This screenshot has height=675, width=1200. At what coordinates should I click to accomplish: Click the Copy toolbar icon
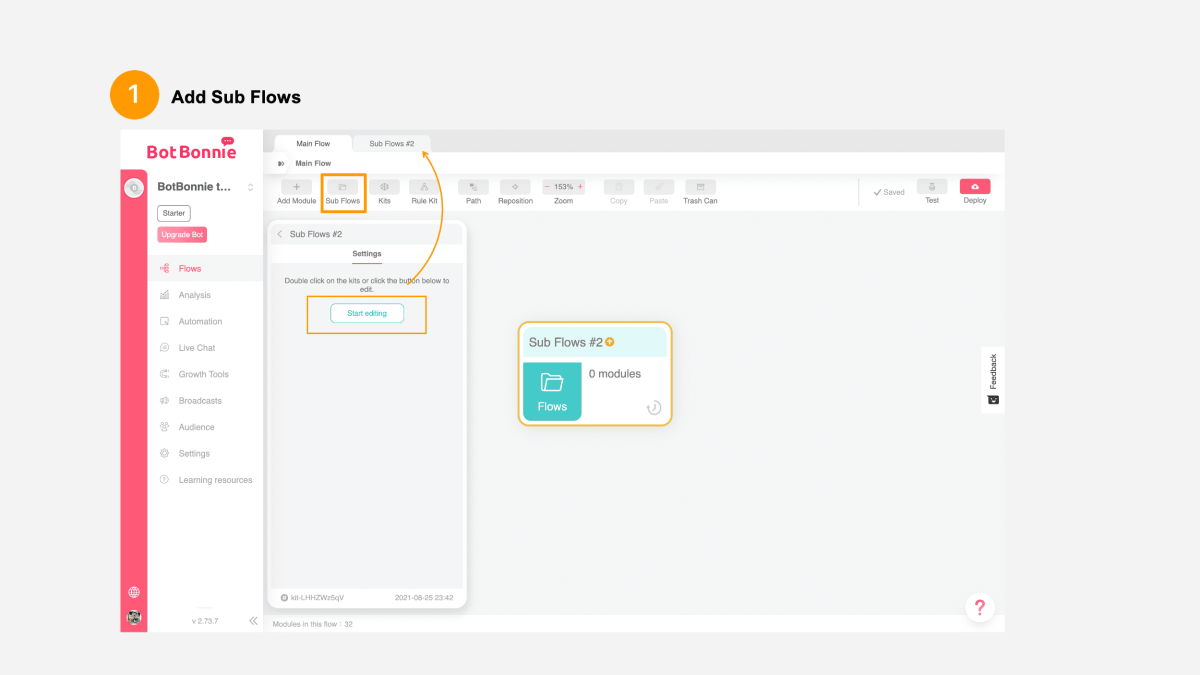[619, 187]
